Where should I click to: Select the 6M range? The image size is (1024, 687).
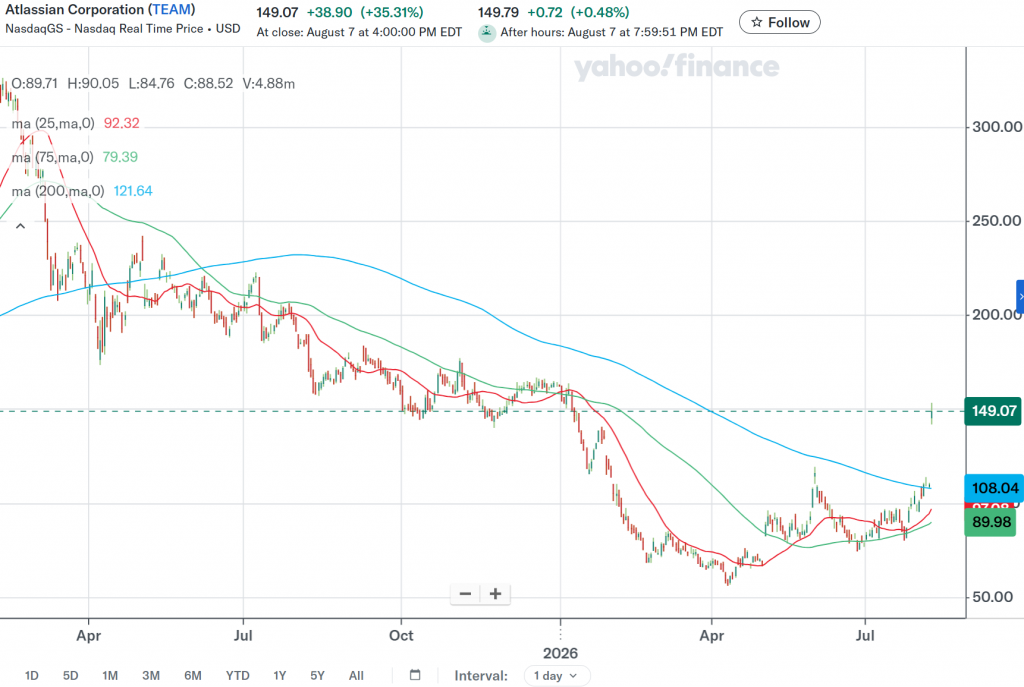pos(193,675)
